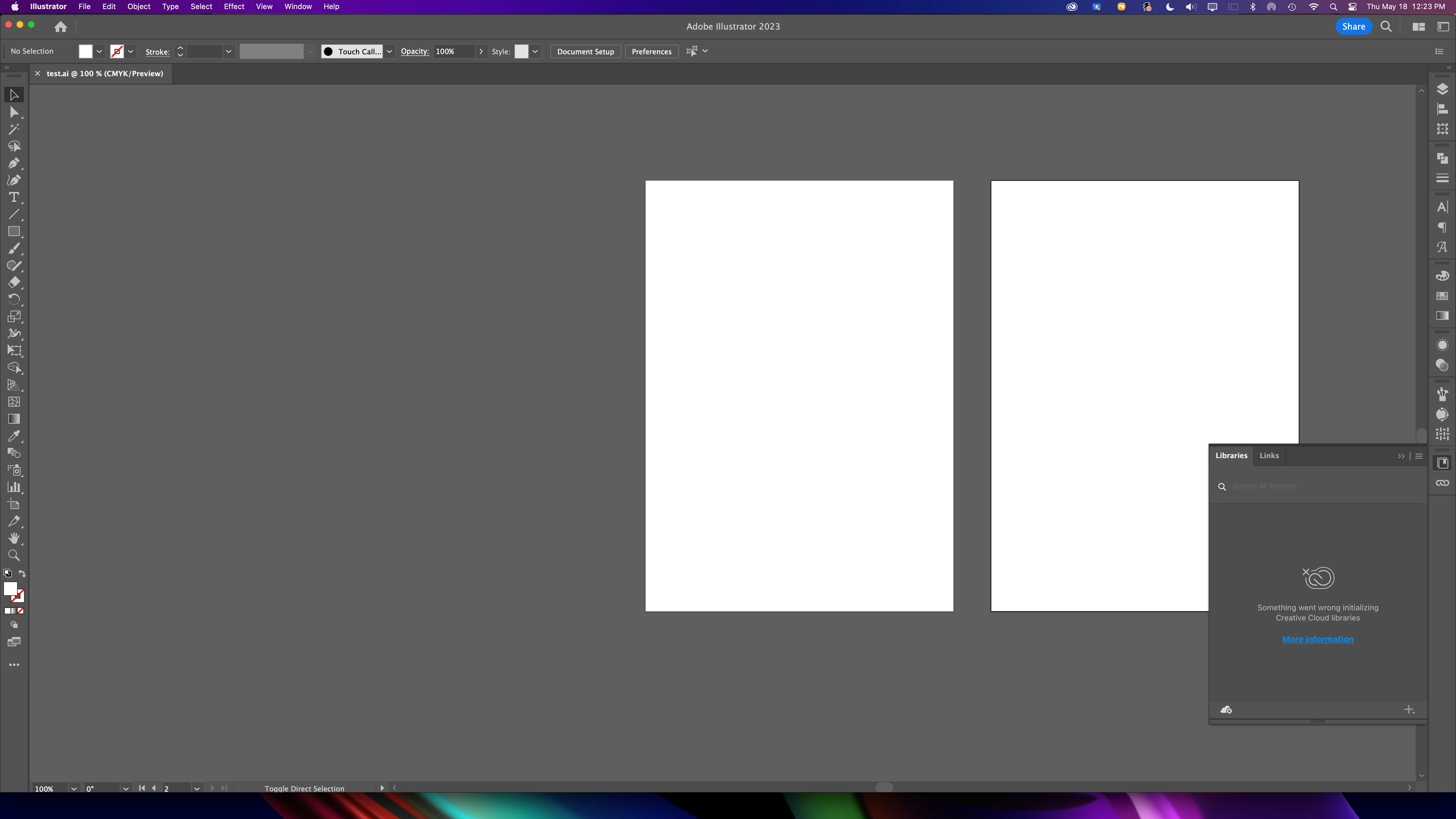Set color to None in toolbox

click(x=21, y=611)
